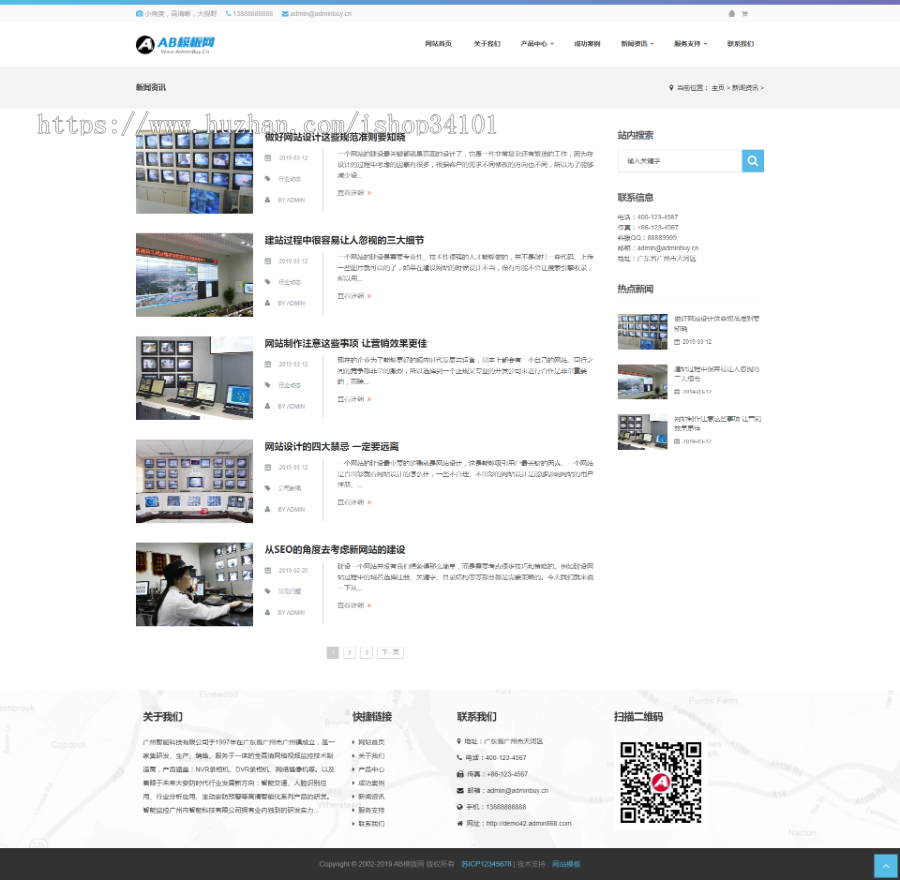900x880 pixels.
Task: Select 成功案例 in the navigation bar
Action: 588,43
